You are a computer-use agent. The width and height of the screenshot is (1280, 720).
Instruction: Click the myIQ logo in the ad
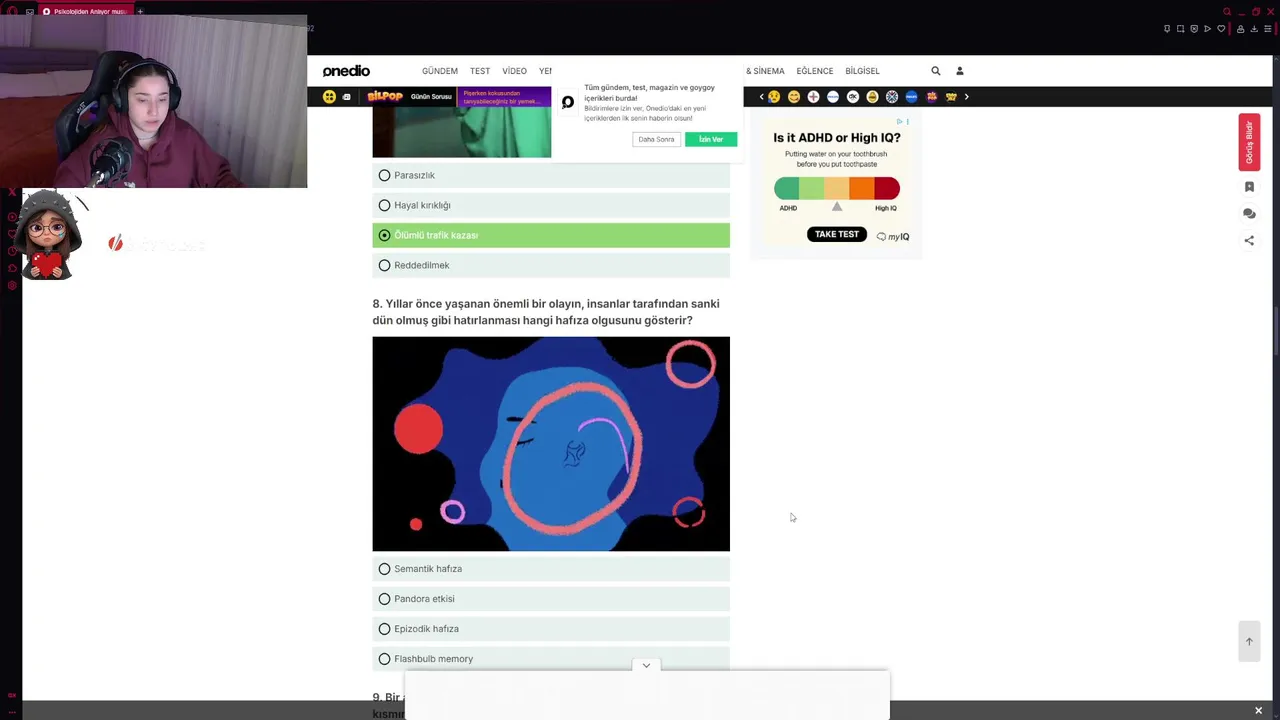[893, 237]
